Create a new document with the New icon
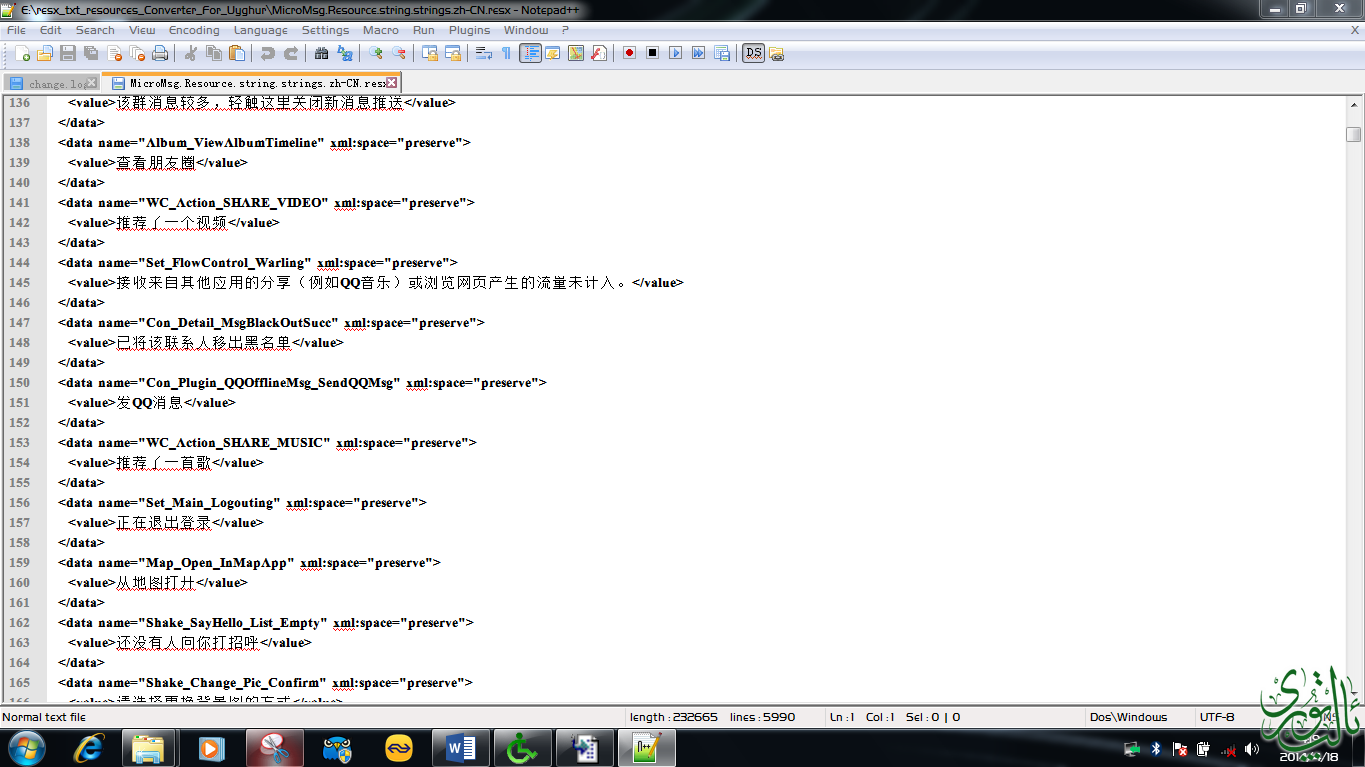 tap(22, 53)
